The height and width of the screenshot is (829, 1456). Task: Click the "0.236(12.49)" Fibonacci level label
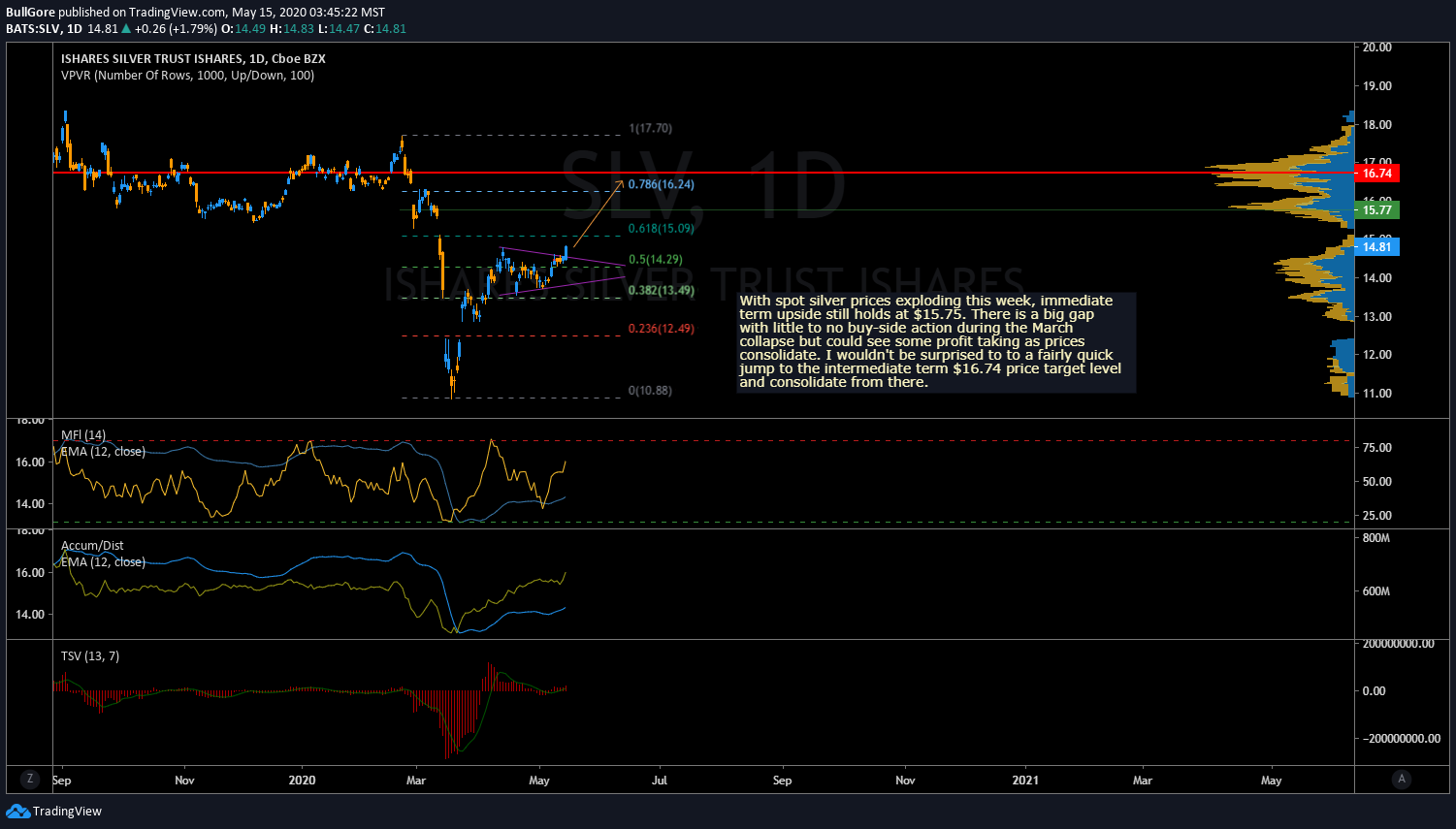point(661,329)
